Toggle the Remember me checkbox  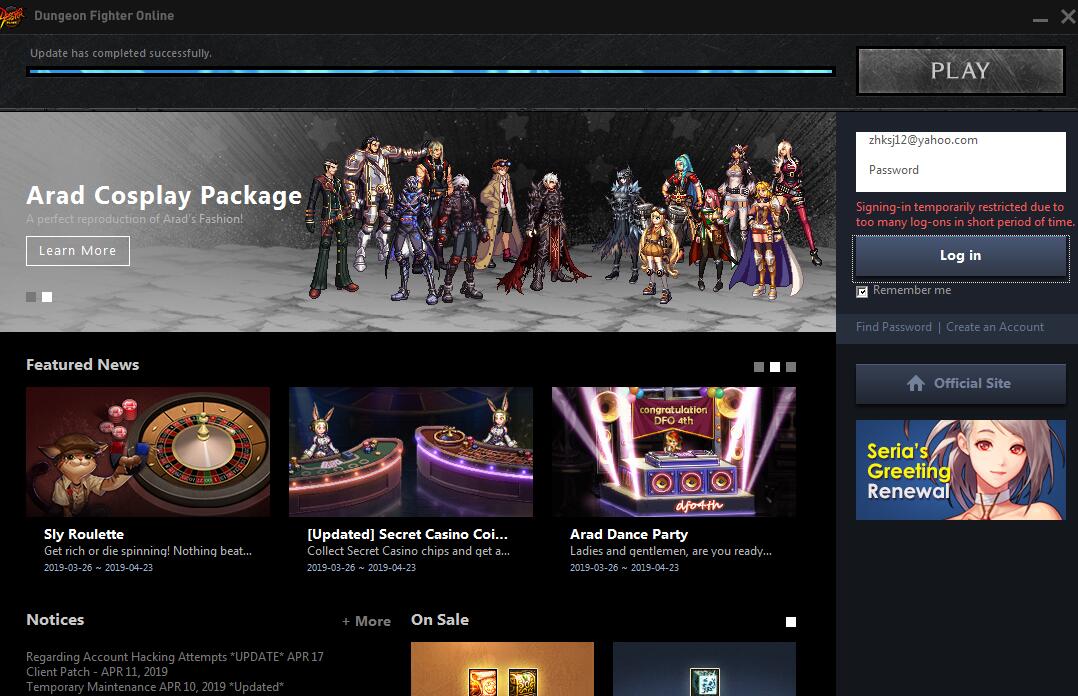[x=862, y=292]
